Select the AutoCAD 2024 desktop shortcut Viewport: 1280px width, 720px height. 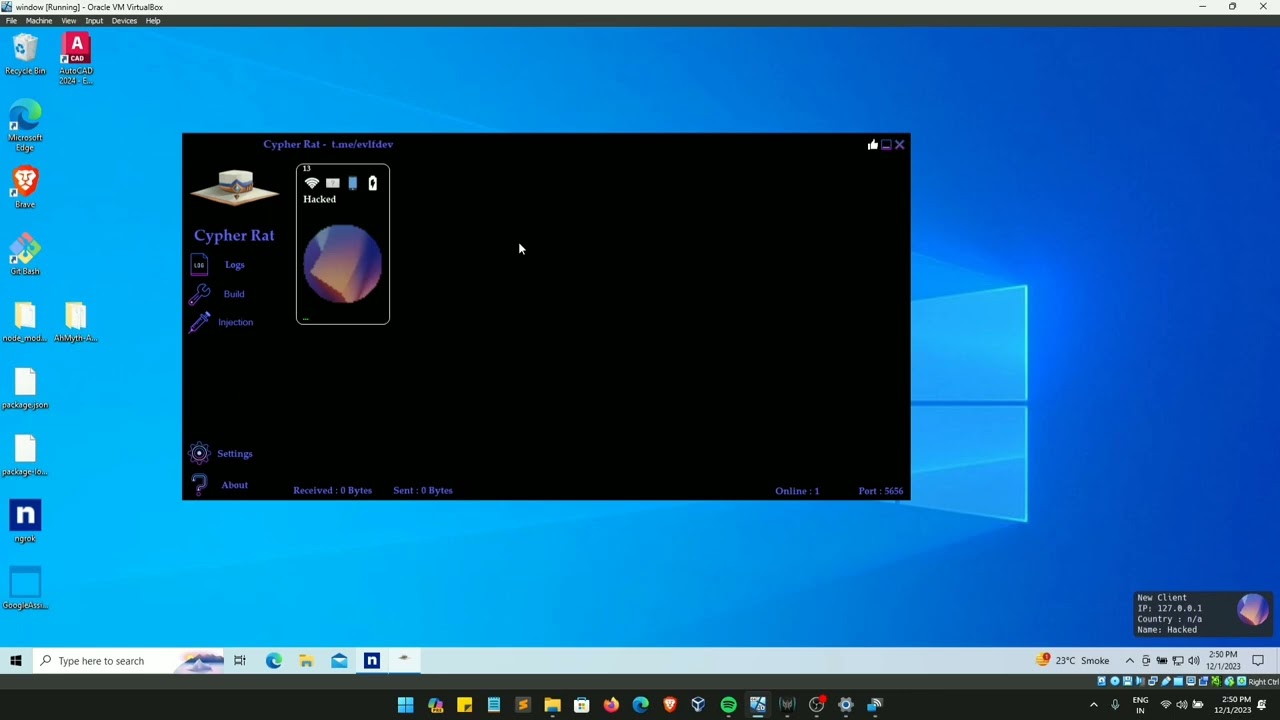[x=76, y=59]
